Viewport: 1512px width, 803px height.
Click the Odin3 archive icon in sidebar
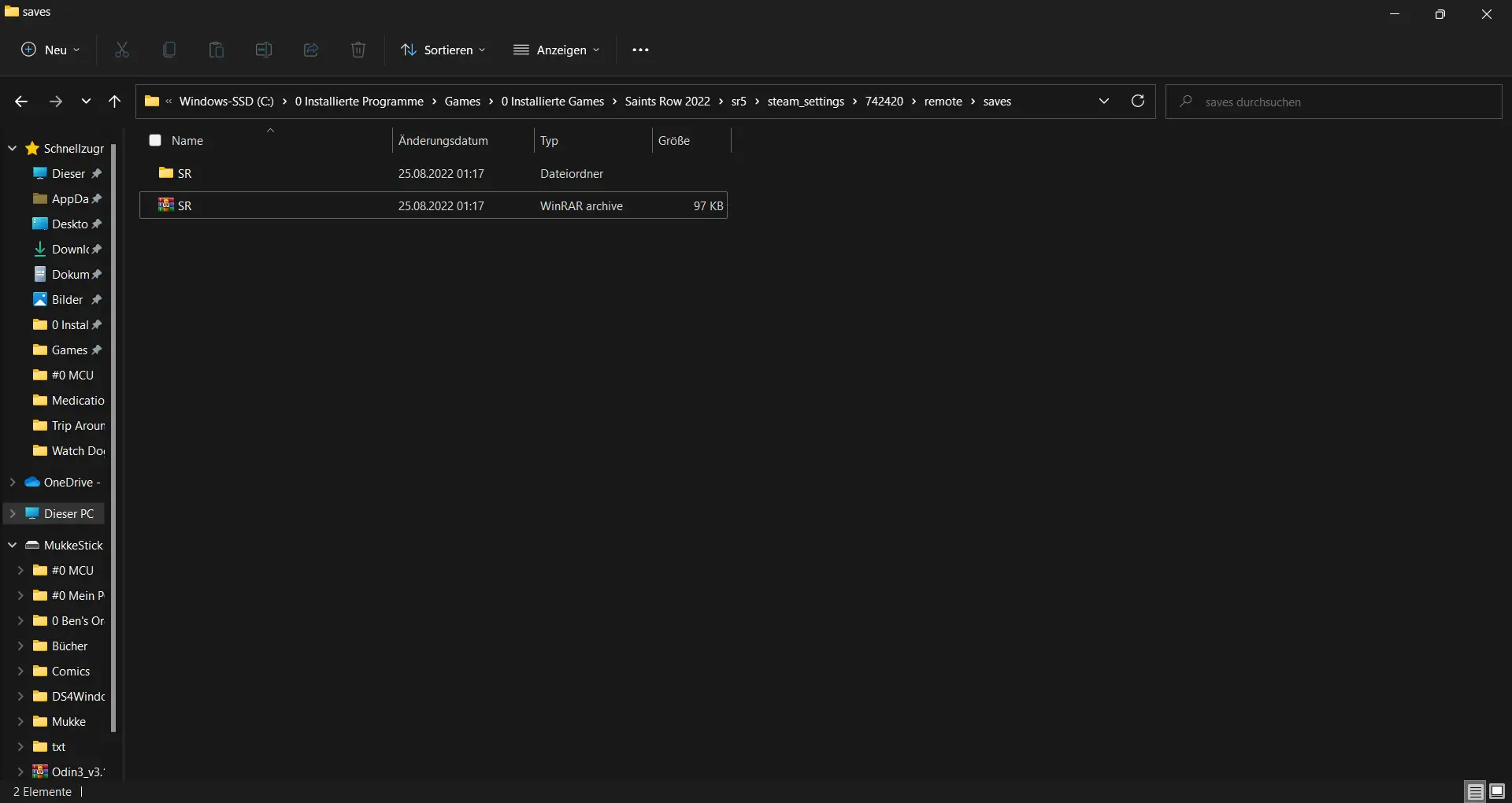[40, 772]
